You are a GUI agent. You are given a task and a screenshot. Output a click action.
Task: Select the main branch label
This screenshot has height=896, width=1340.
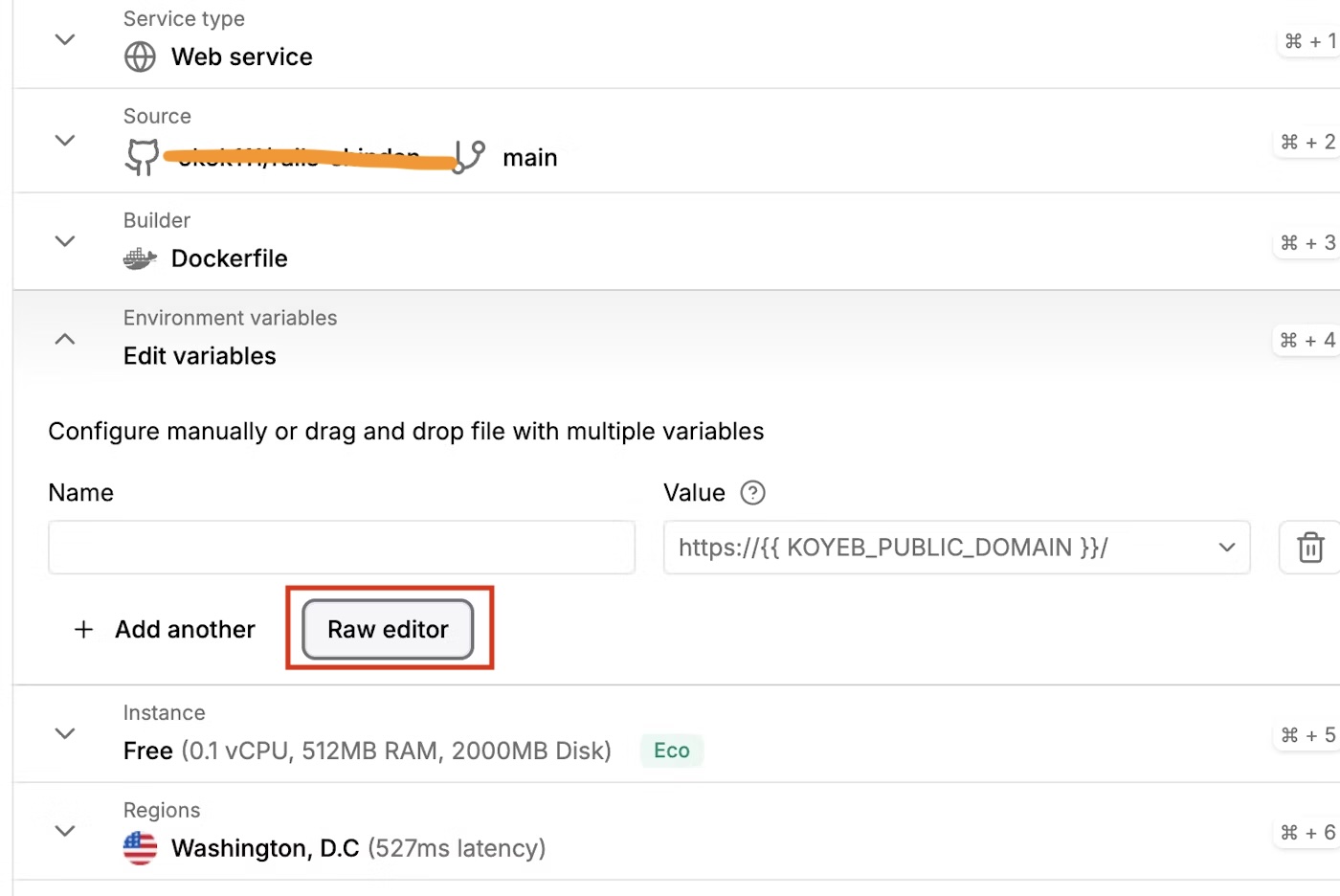[x=529, y=157]
